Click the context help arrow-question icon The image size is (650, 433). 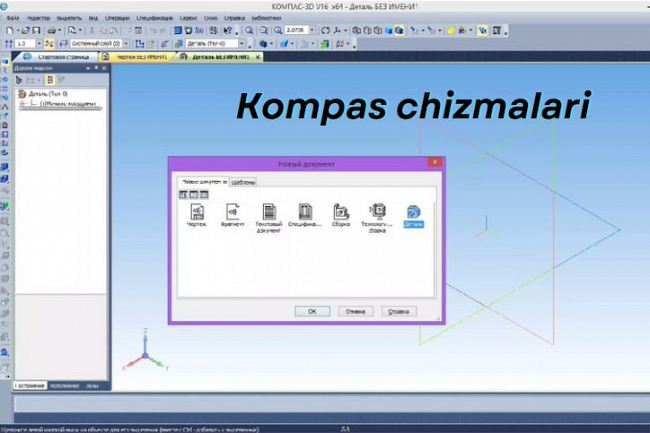[228, 31]
